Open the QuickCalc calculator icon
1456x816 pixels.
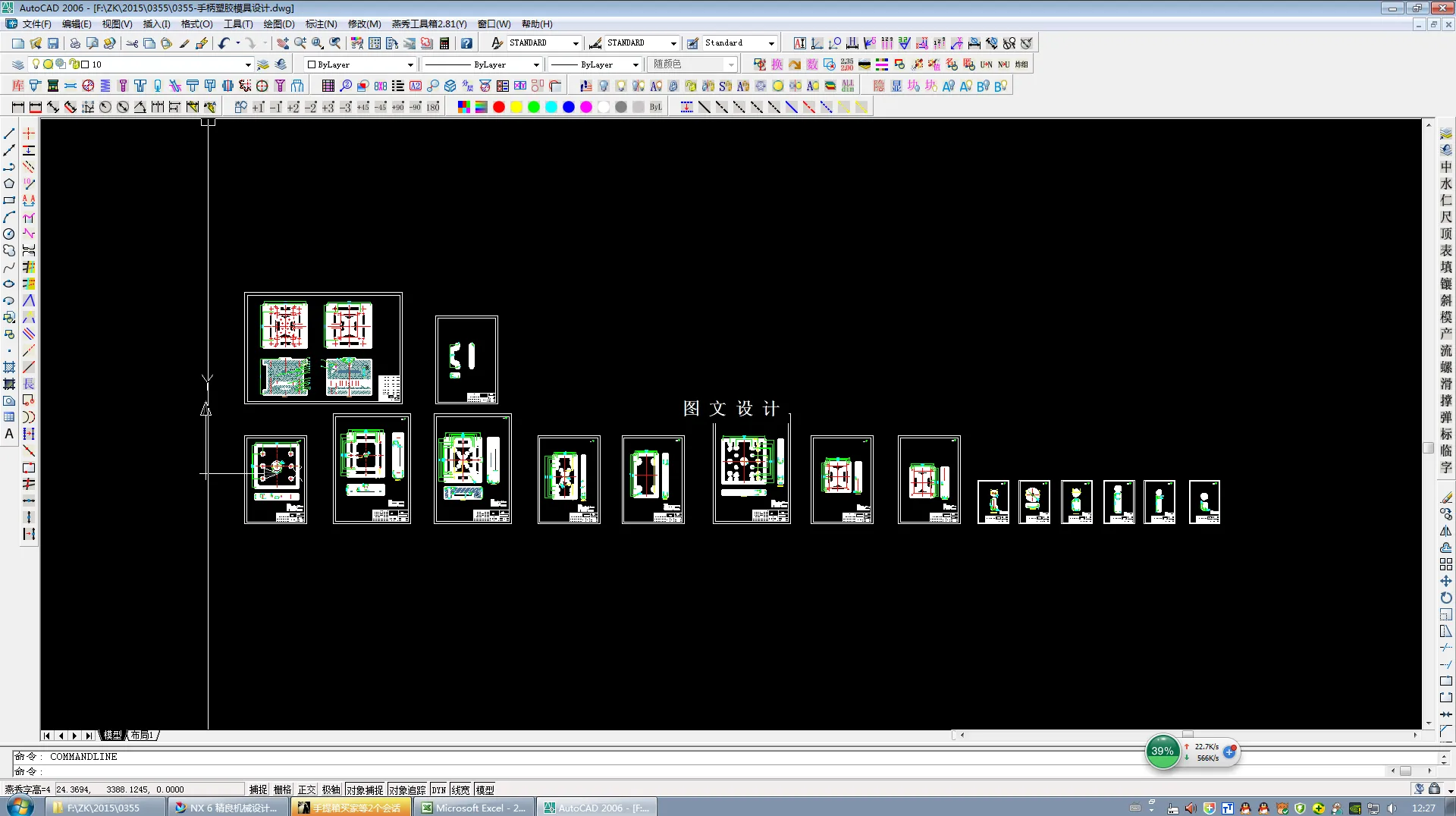(x=444, y=43)
